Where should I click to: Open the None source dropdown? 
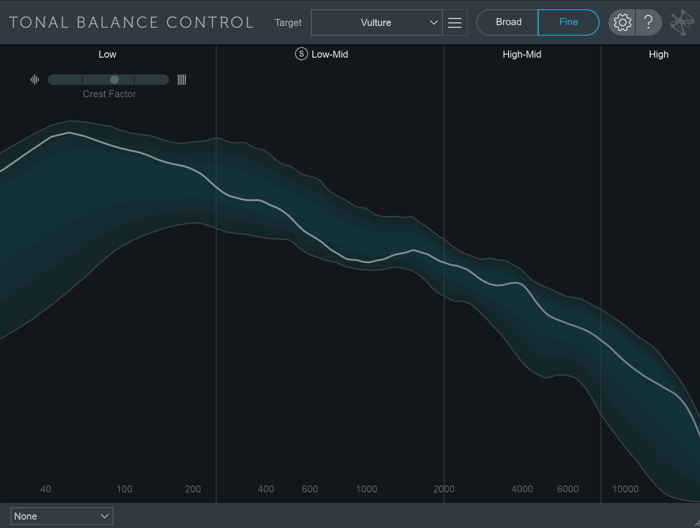[62, 516]
